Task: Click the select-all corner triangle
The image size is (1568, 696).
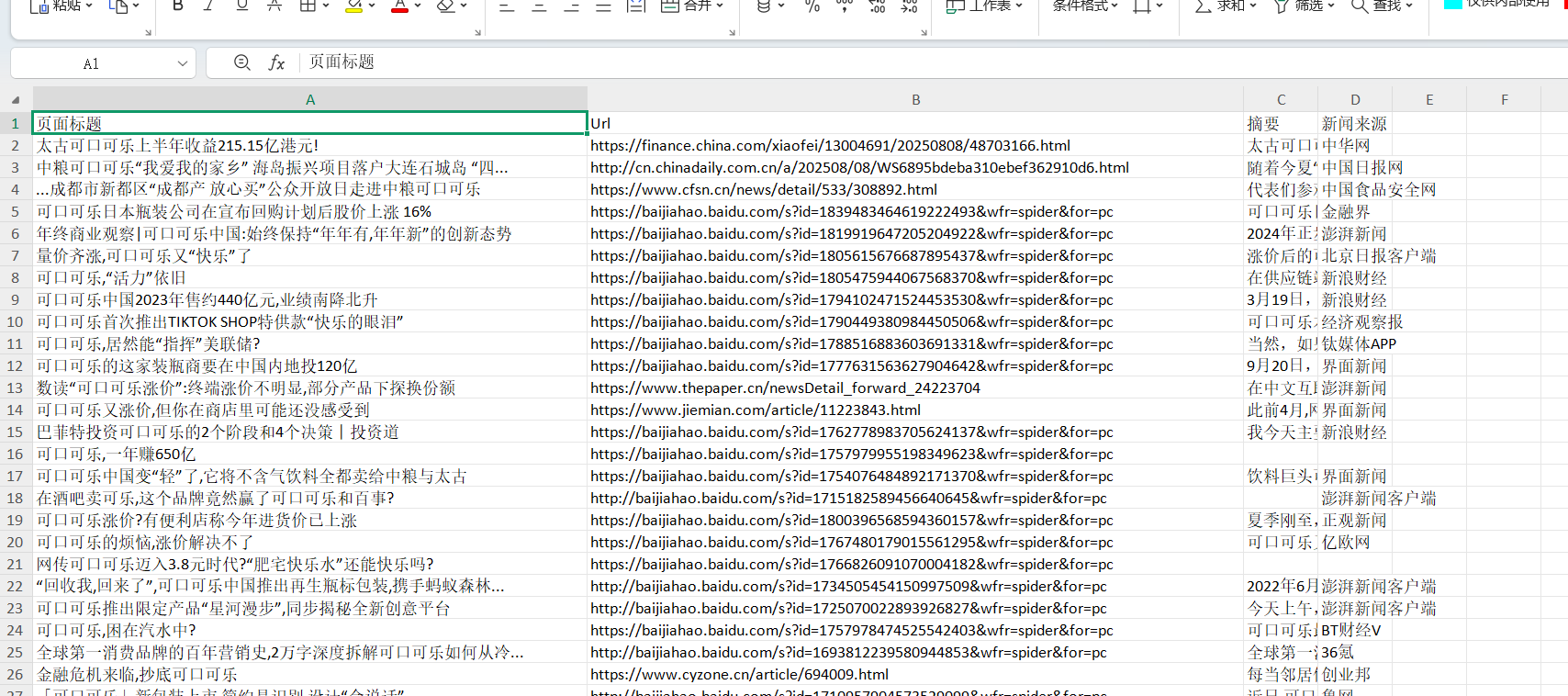Action: pyautogui.click(x=16, y=99)
